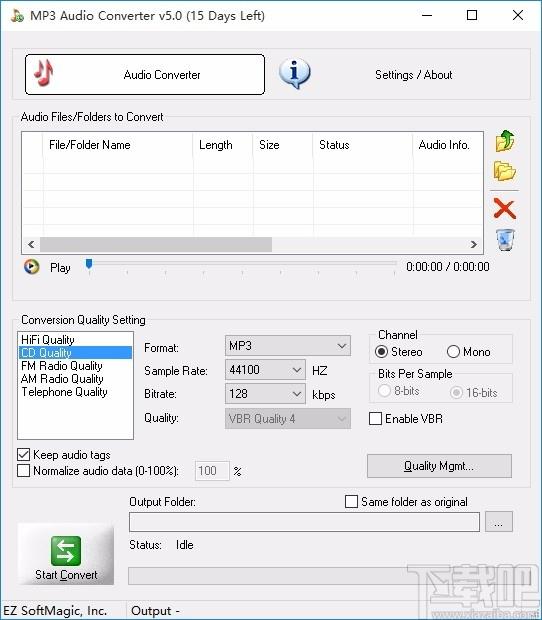Click the trash bin clear list icon
The width and height of the screenshot is (542, 620).
point(505,240)
